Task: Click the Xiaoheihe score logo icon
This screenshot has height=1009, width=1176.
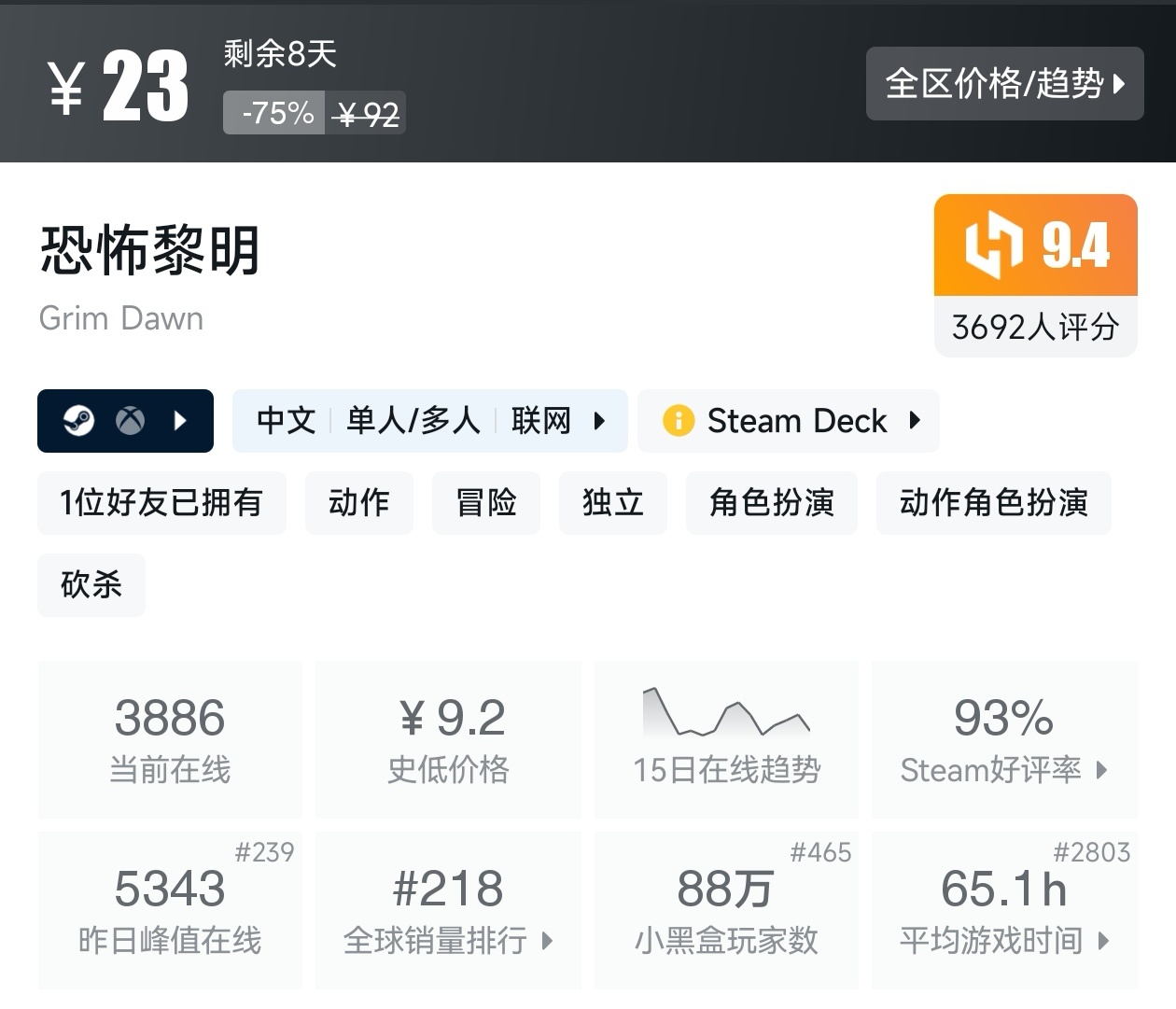Action: point(994,245)
